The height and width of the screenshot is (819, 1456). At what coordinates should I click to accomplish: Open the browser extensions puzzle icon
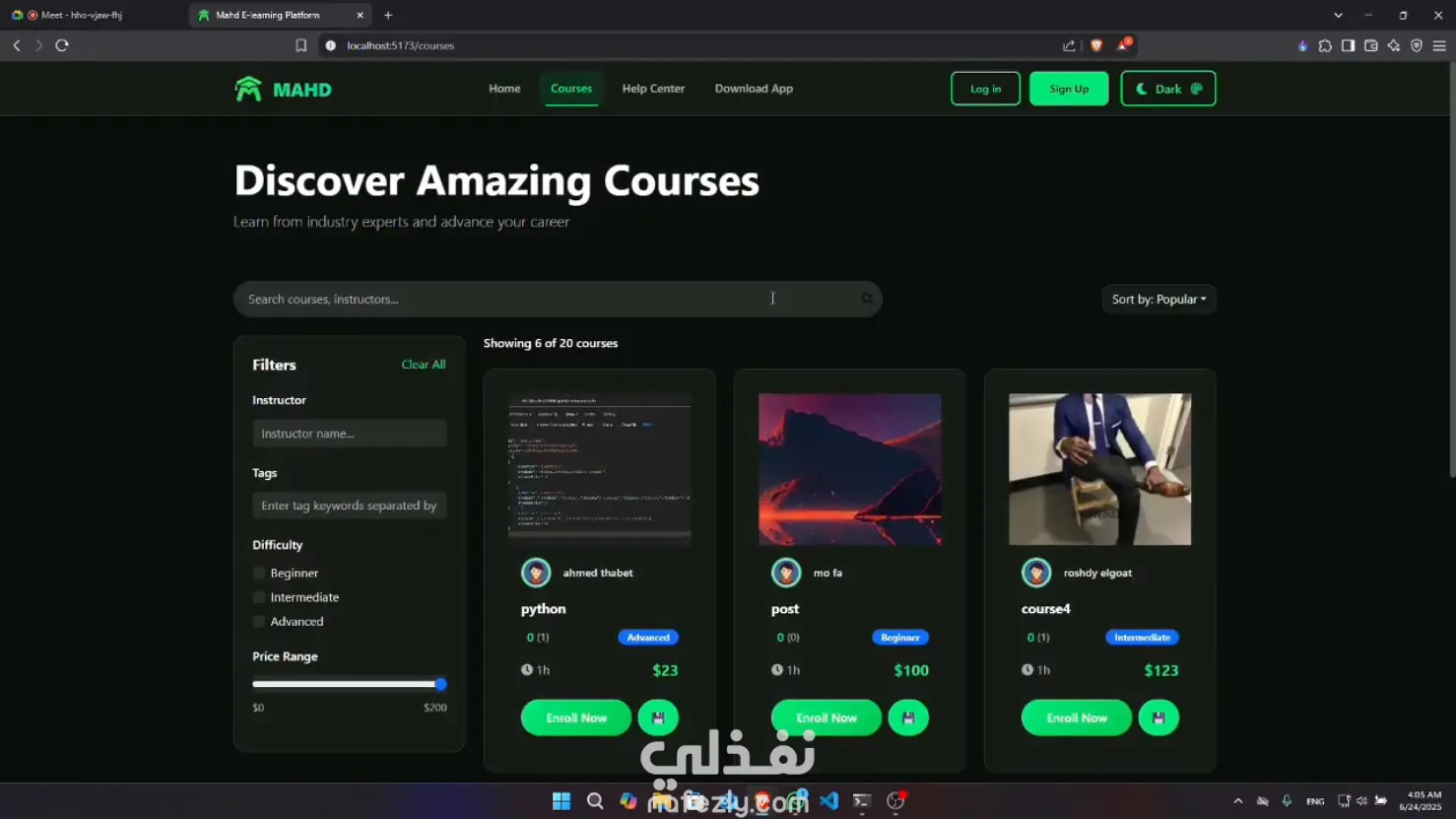coord(1325,45)
